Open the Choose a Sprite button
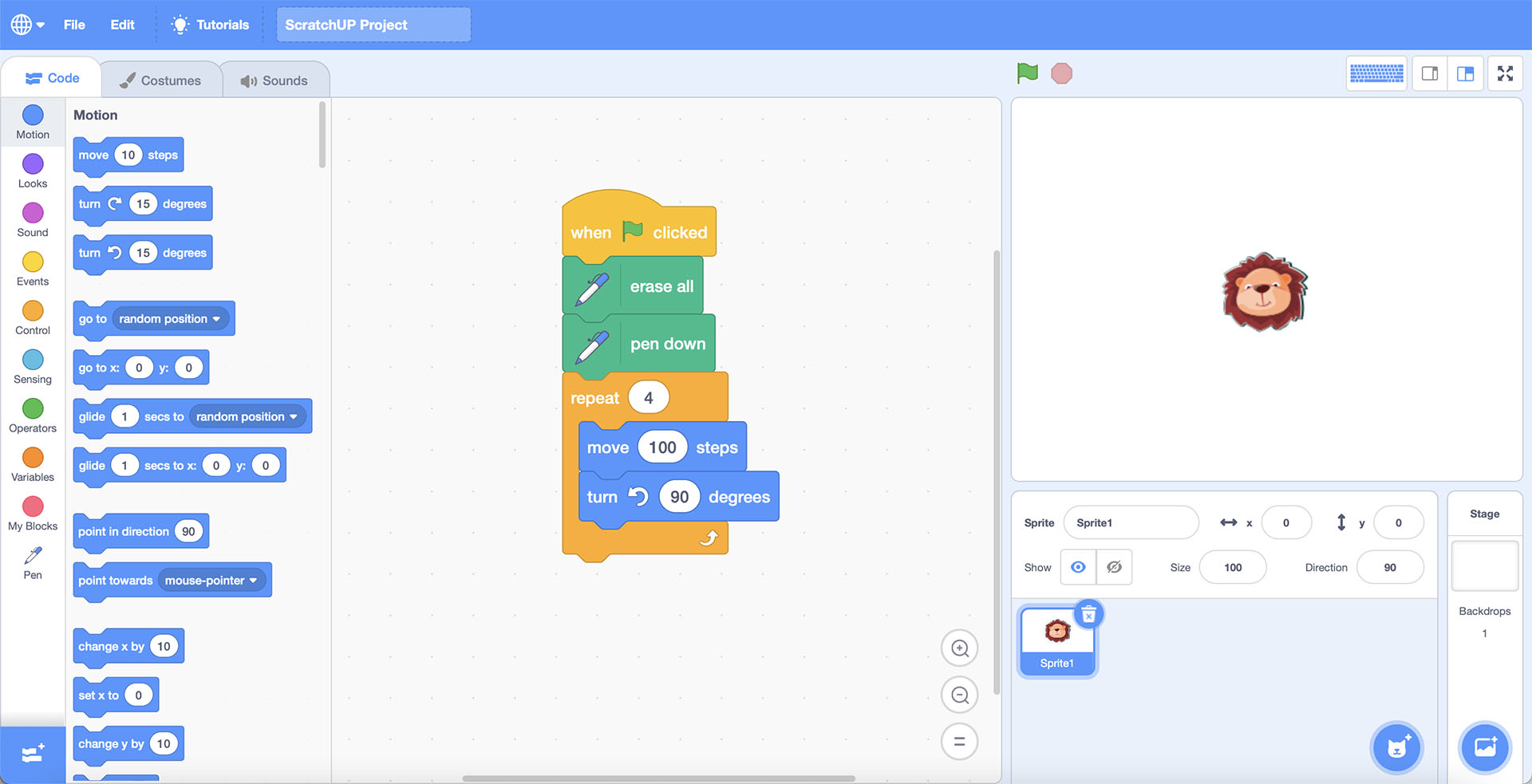The width and height of the screenshot is (1532, 784). [1396, 748]
